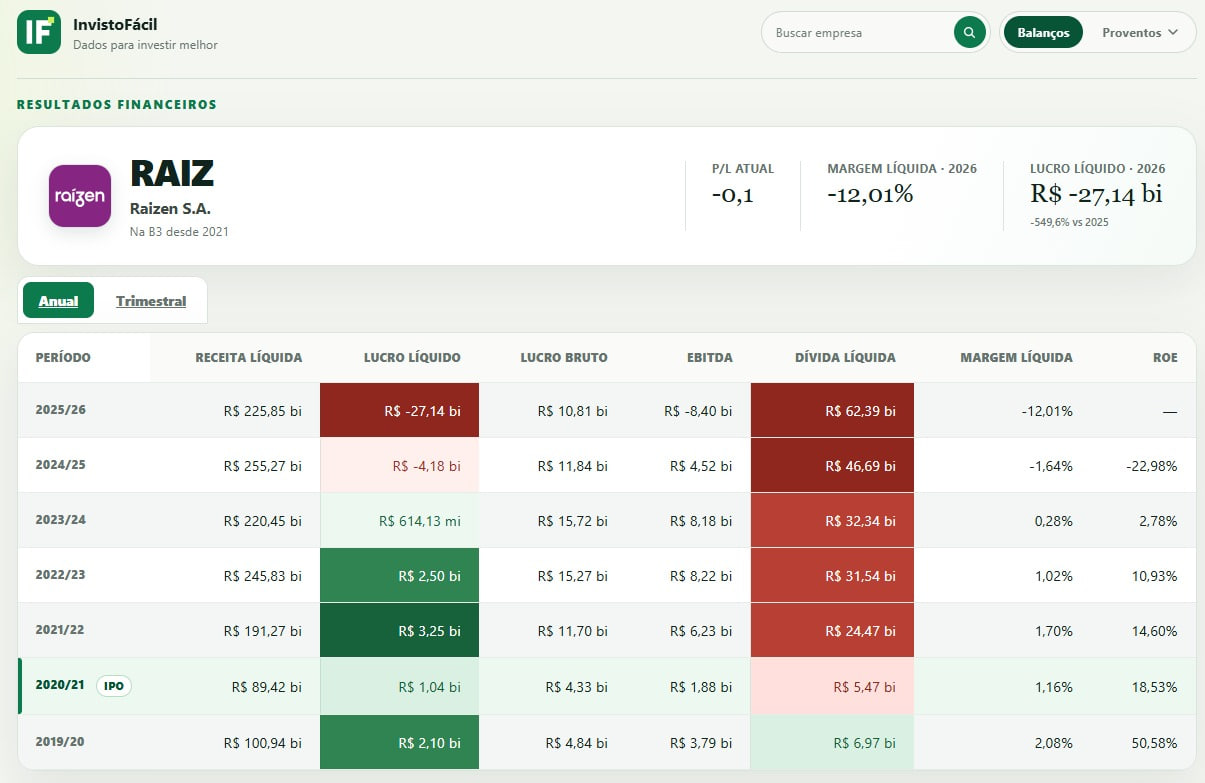Click the EBITDA column header
Screen dimensions: 1205x783
click(x=710, y=357)
